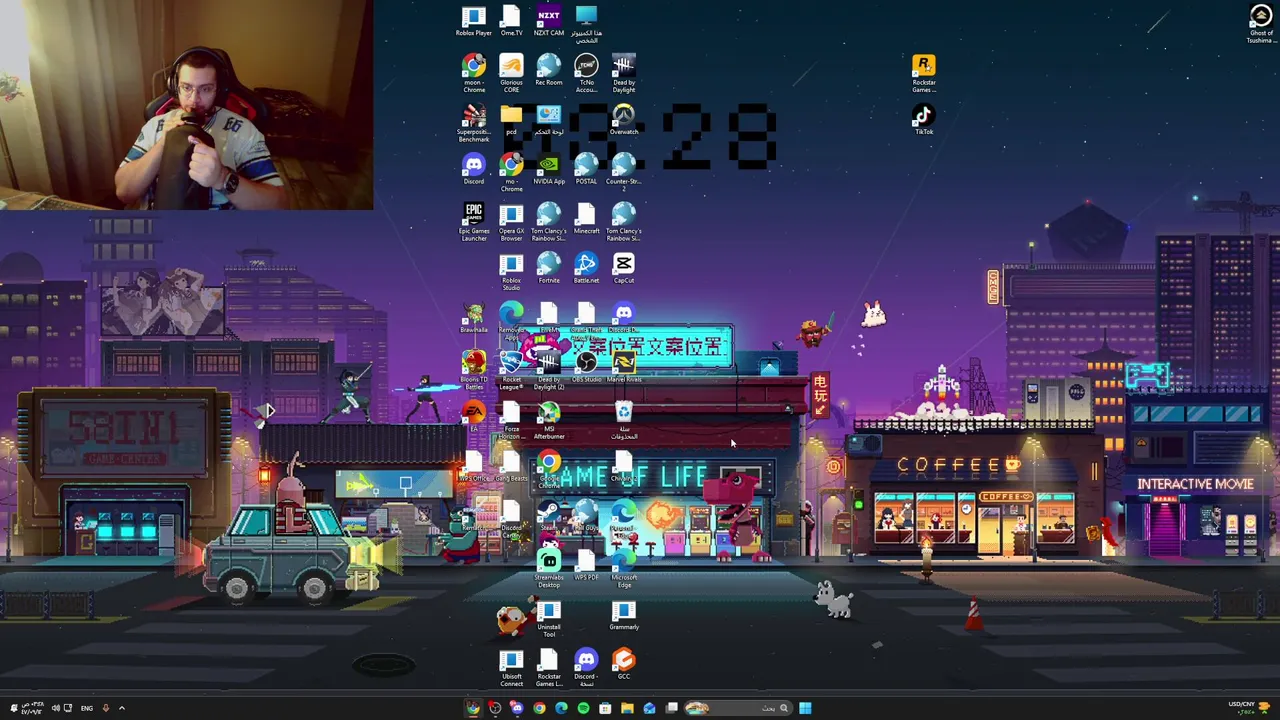This screenshot has width=1280, height=720.
Task: Open the Battle.net launcher icon
Action: coord(586,268)
